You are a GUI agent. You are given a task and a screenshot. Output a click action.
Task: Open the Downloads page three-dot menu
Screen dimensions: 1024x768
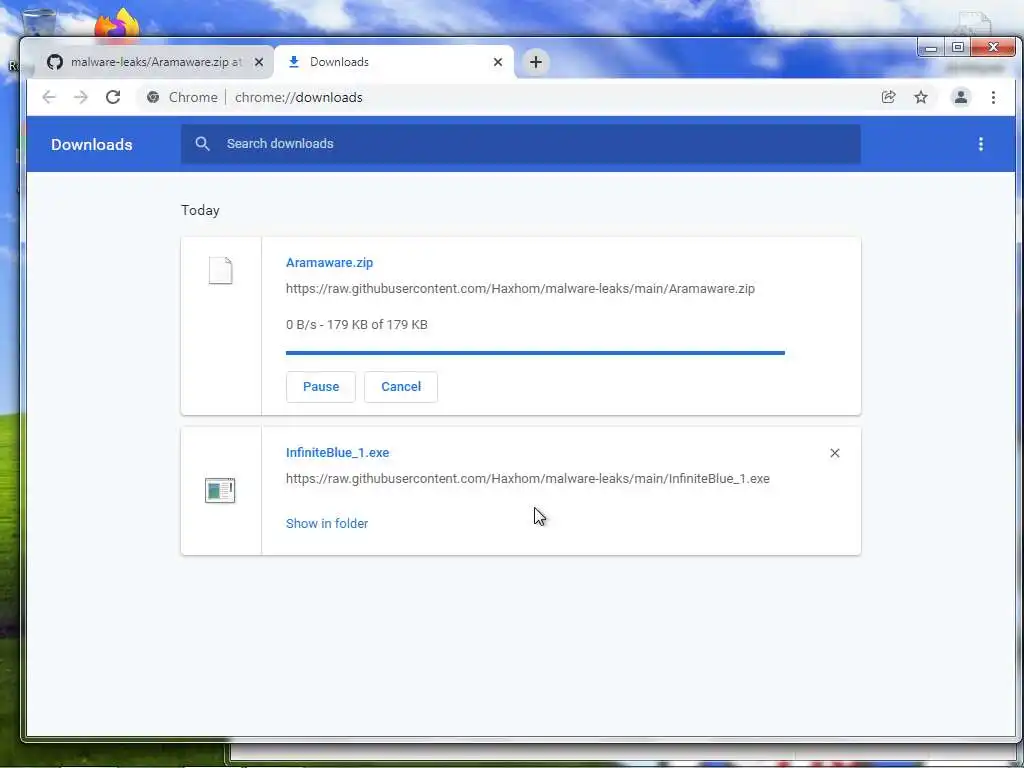[980, 144]
